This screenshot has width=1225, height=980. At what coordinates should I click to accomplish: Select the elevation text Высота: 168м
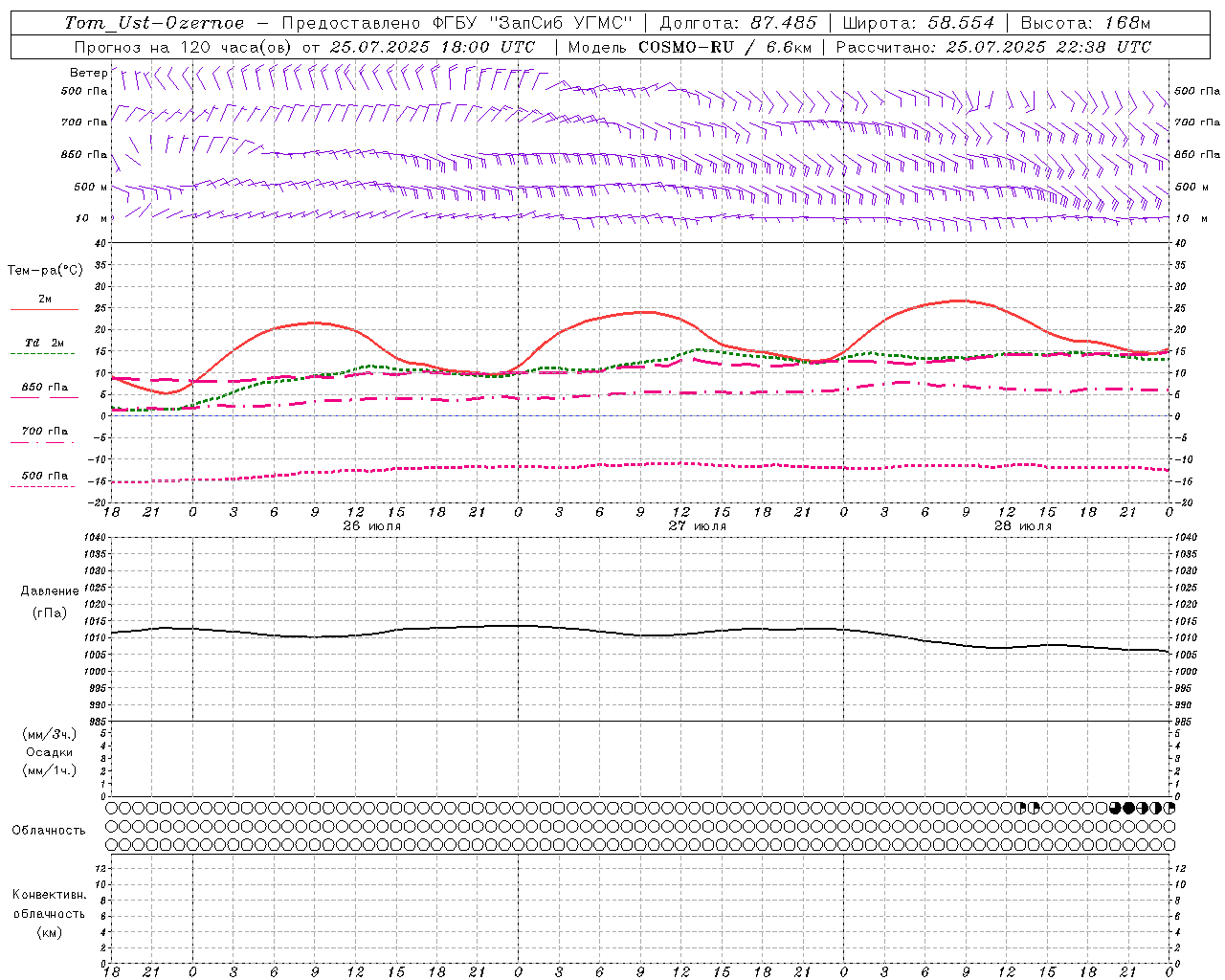click(x=1085, y=23)
